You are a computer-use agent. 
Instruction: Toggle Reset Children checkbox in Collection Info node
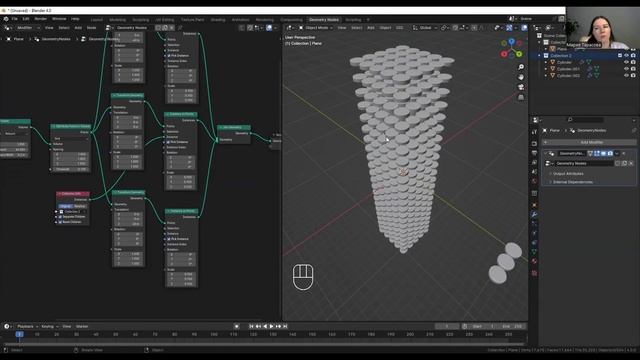(60, 222)
